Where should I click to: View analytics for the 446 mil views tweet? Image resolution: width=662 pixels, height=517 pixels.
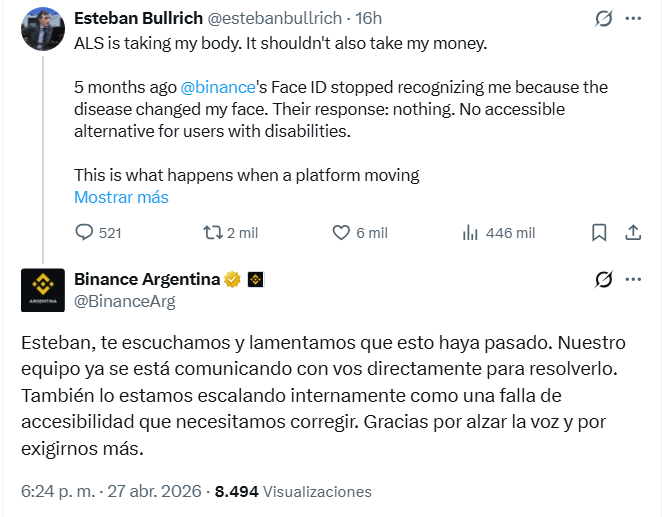tap(470, 233)
